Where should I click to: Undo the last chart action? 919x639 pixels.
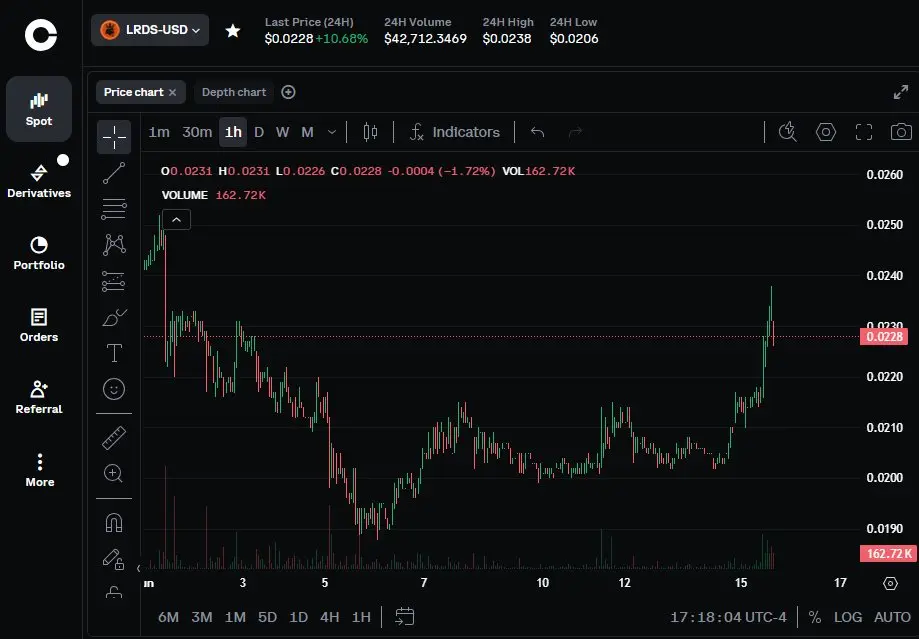[x=537, y=132]
